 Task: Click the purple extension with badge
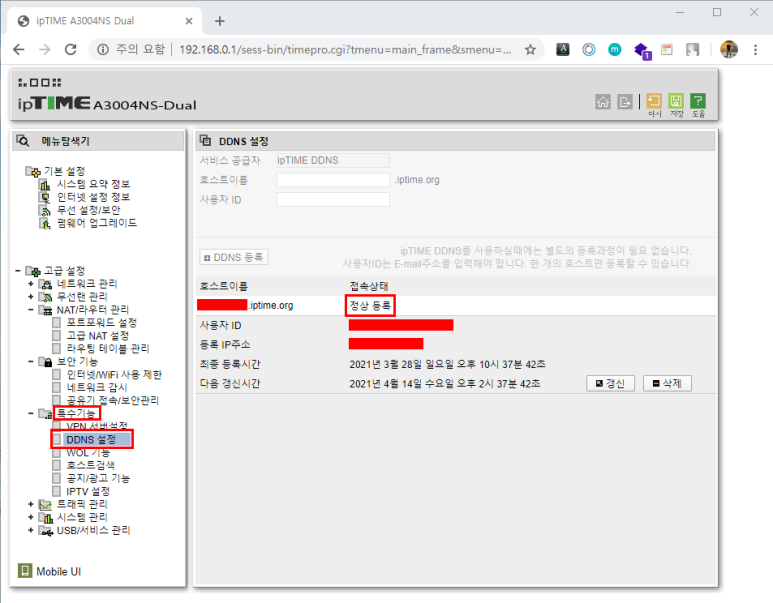click(642, 50)
